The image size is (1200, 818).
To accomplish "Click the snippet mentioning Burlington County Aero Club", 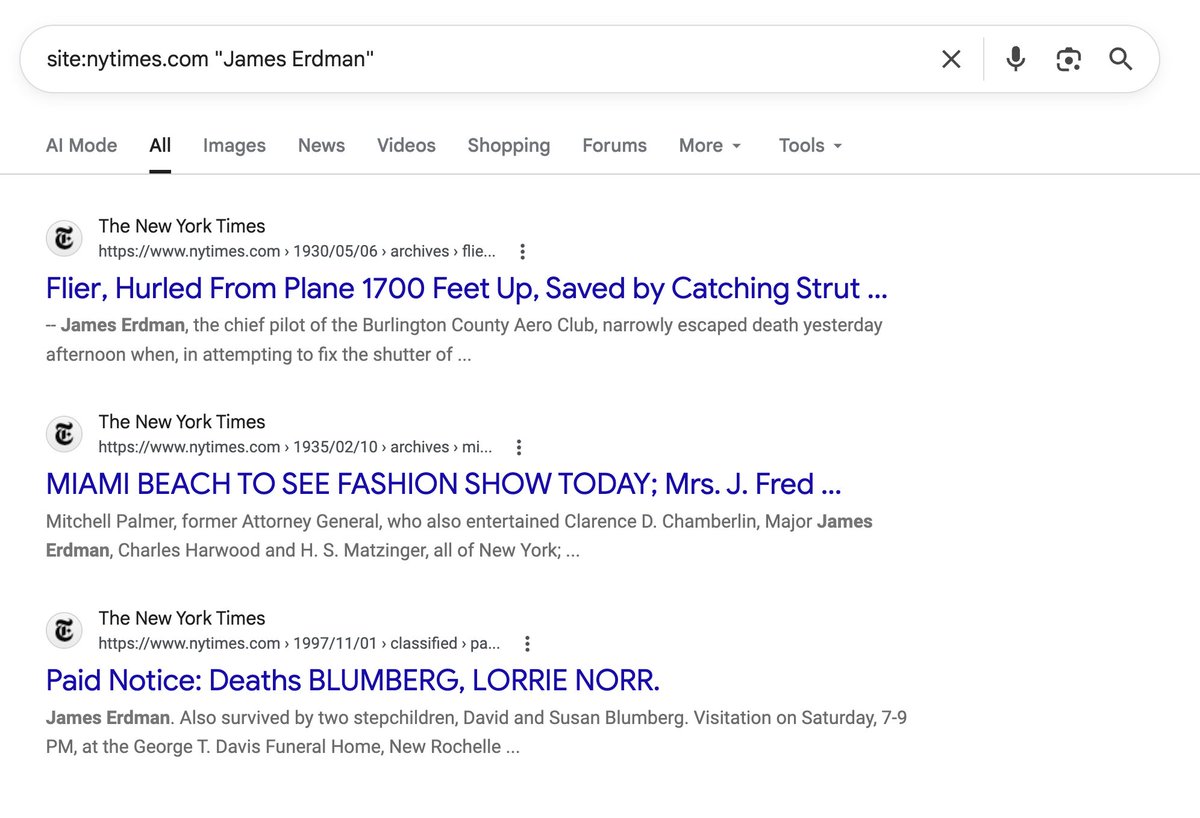I will pyautogui.click(x=464, y=339).
